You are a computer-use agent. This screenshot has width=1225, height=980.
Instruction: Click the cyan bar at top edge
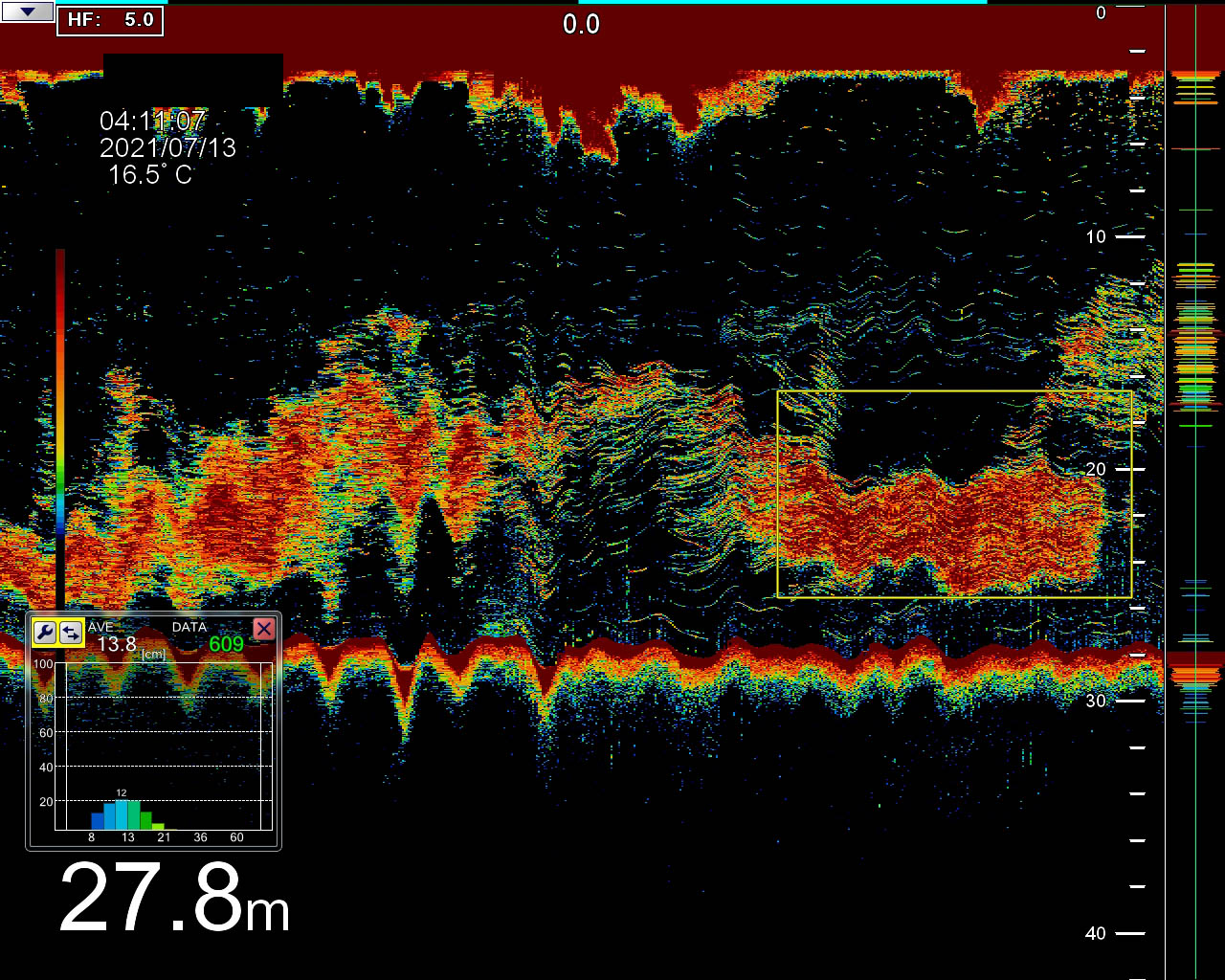pos(782,2)
